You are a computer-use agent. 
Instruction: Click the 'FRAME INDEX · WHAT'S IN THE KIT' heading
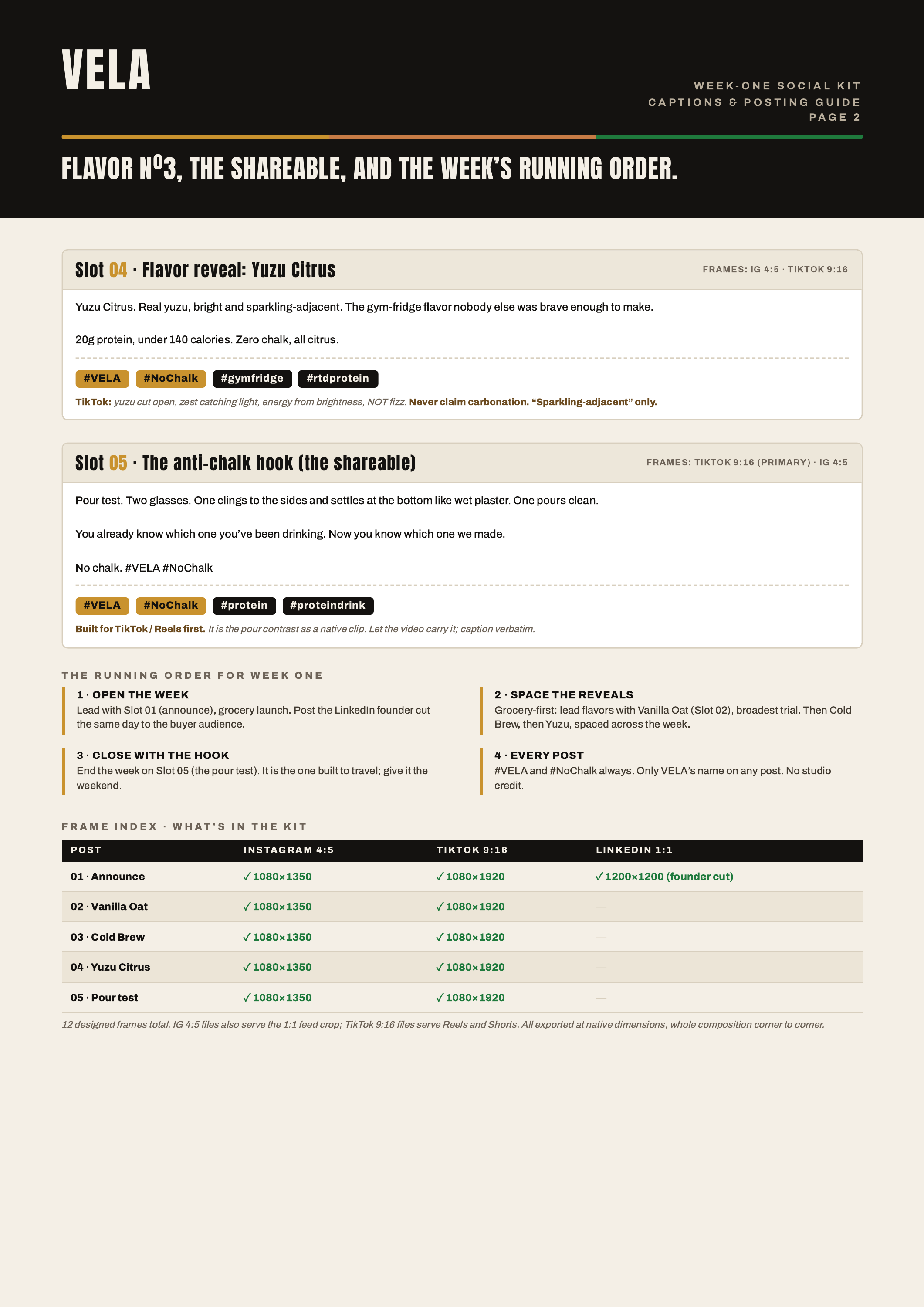pyautogui.click(x=184, y=826)
